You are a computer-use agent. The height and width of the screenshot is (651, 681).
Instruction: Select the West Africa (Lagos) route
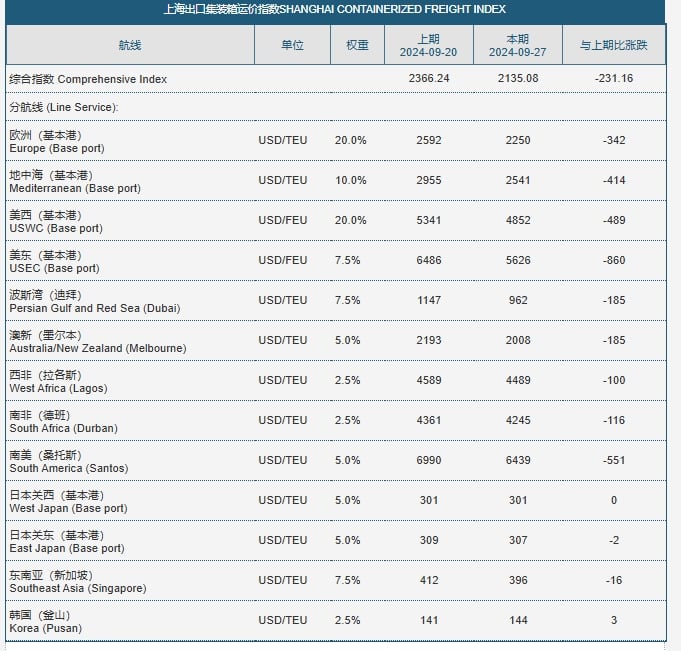point(58,388)
